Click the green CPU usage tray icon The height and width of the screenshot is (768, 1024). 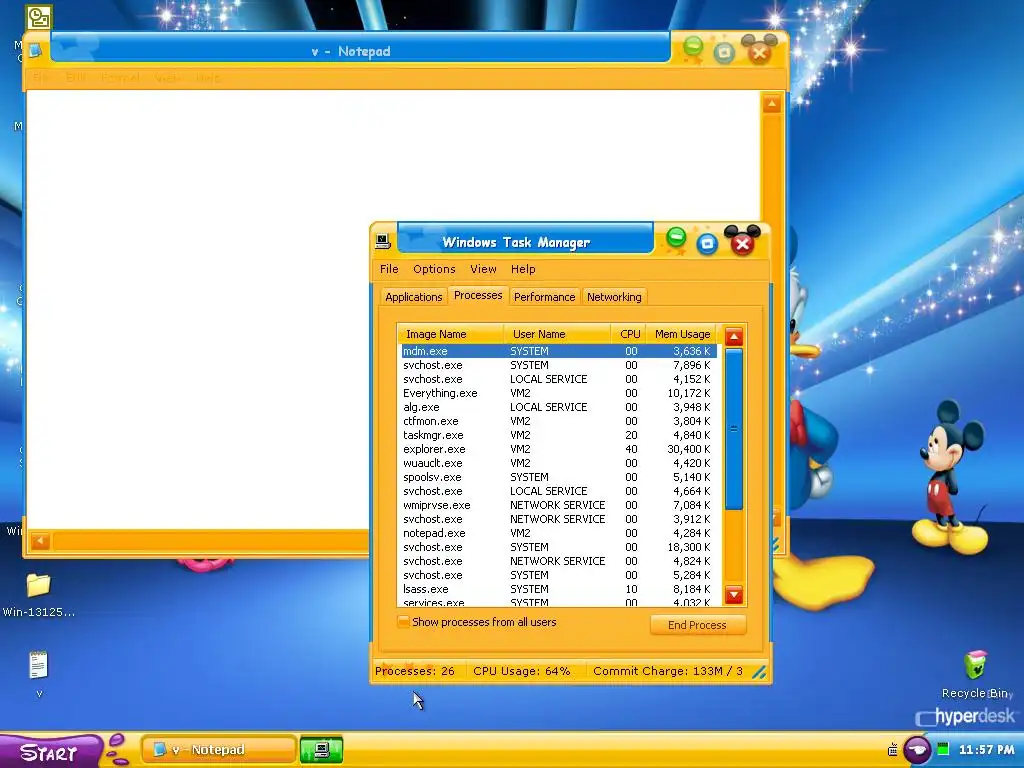pyautogui.click(x=942, y=749)
